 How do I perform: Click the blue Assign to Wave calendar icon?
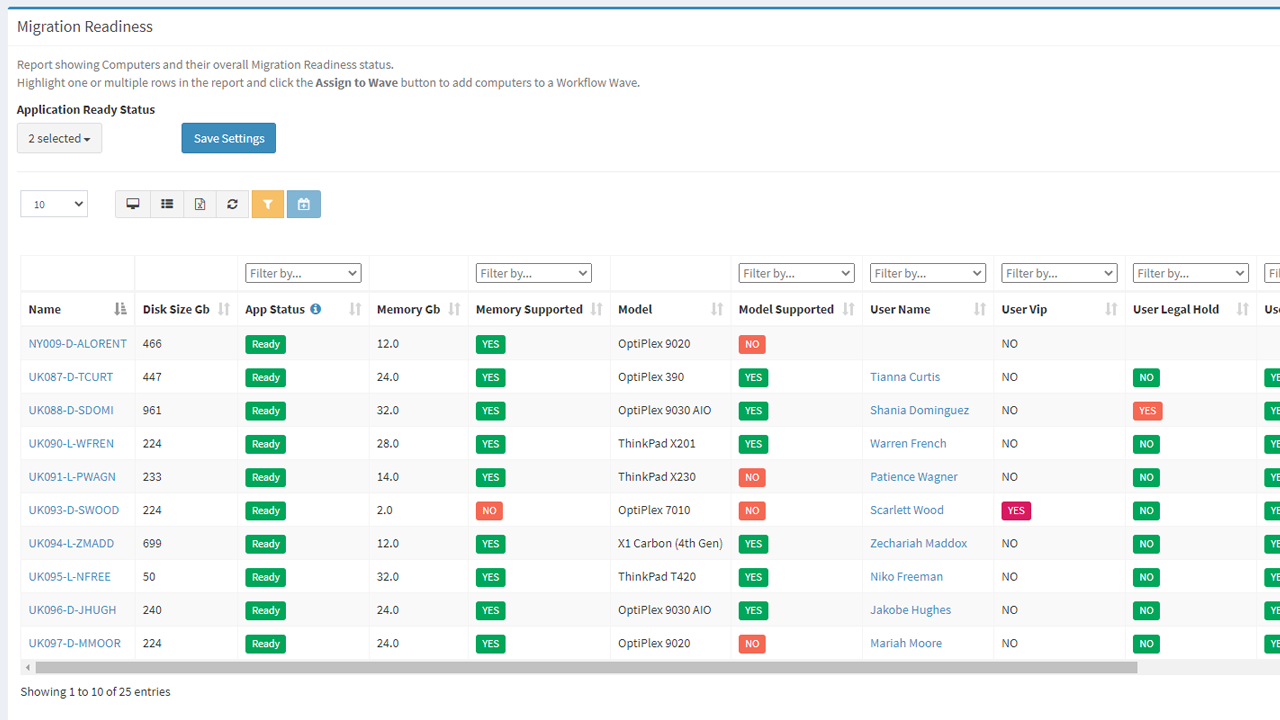[304, 204]
